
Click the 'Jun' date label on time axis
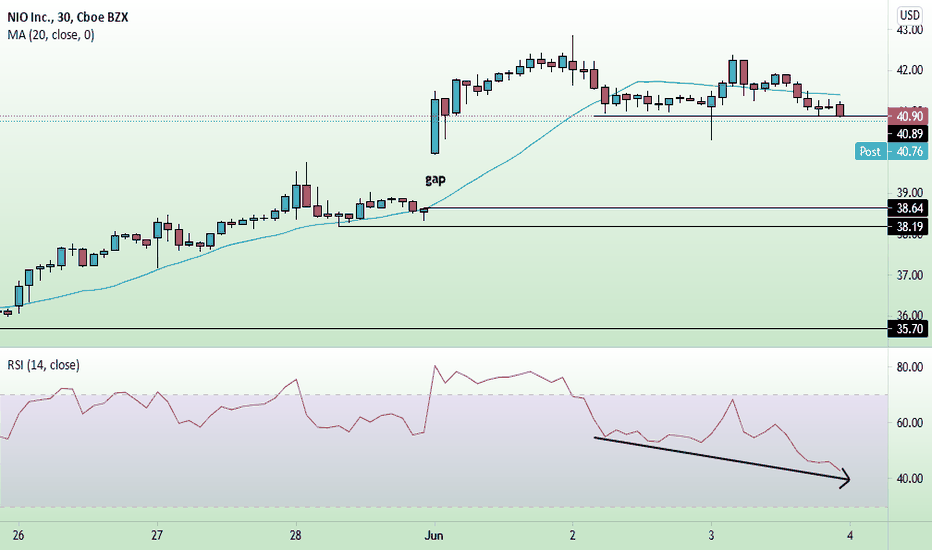click(x=434, y=535)
